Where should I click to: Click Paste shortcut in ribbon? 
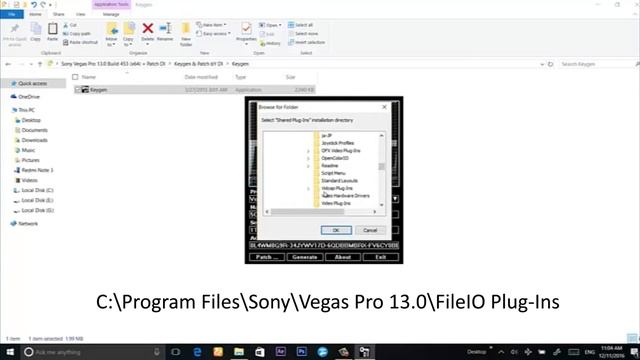80,42
